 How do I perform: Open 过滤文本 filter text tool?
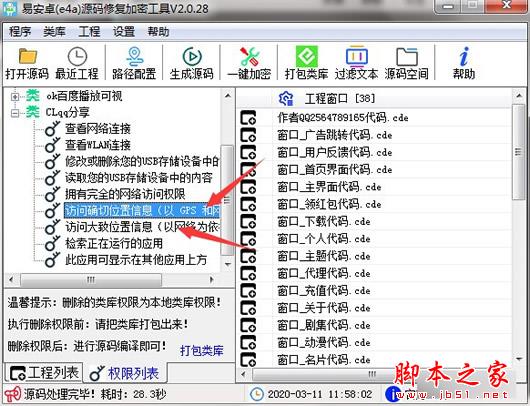click(356, 63)
